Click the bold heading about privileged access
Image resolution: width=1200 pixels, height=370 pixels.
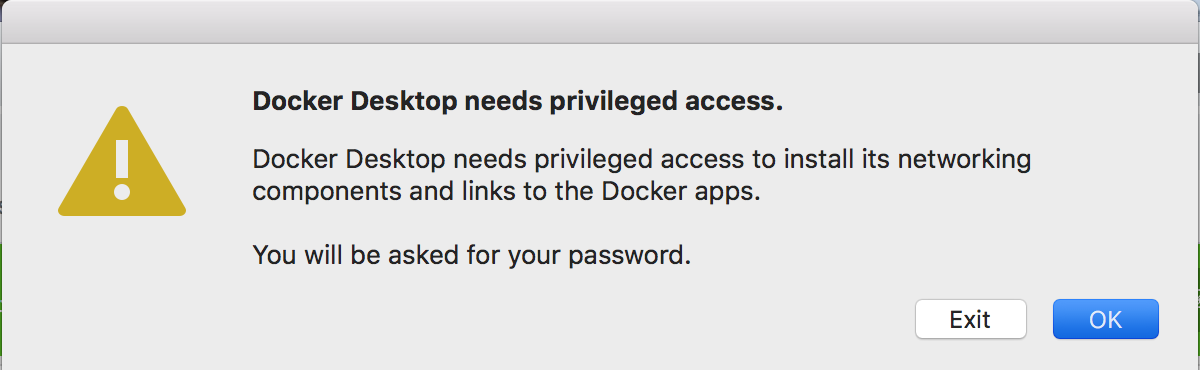517,102
